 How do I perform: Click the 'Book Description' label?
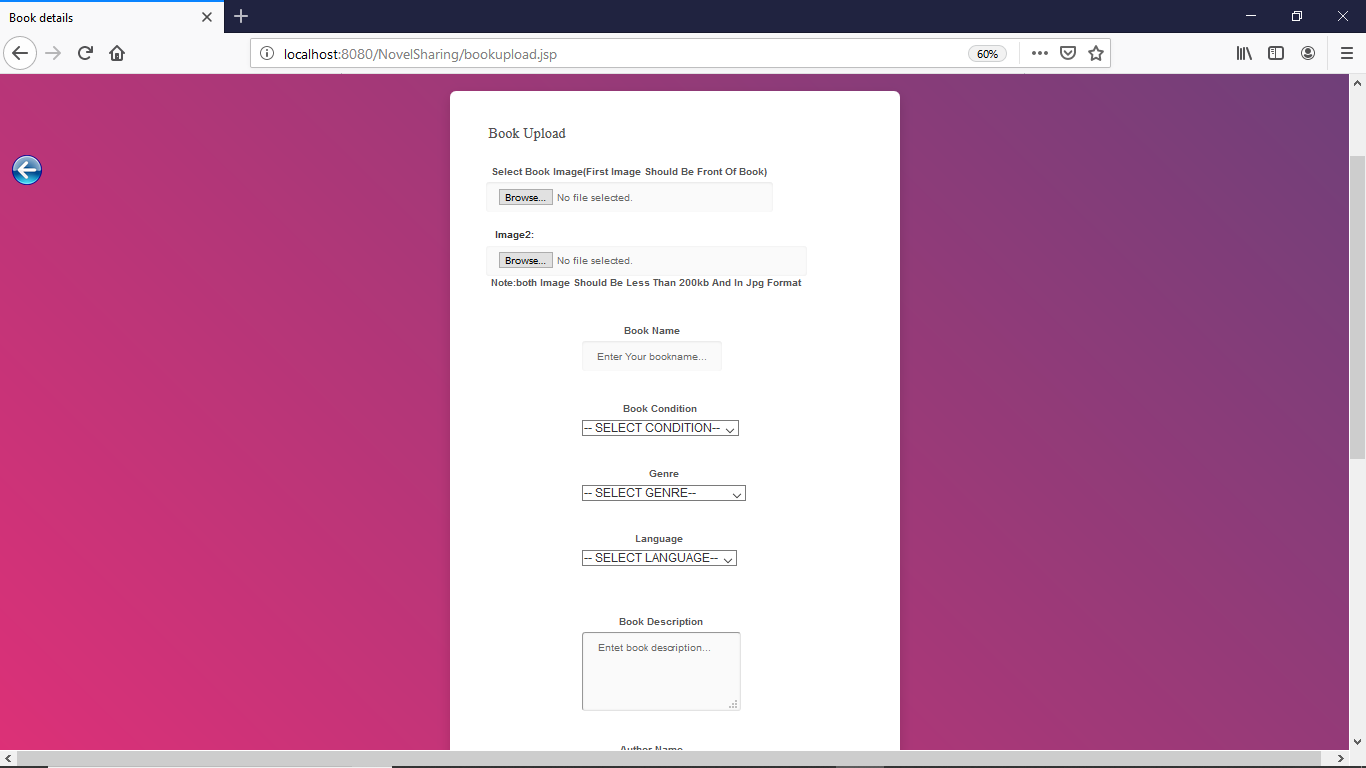coord(661,622)
